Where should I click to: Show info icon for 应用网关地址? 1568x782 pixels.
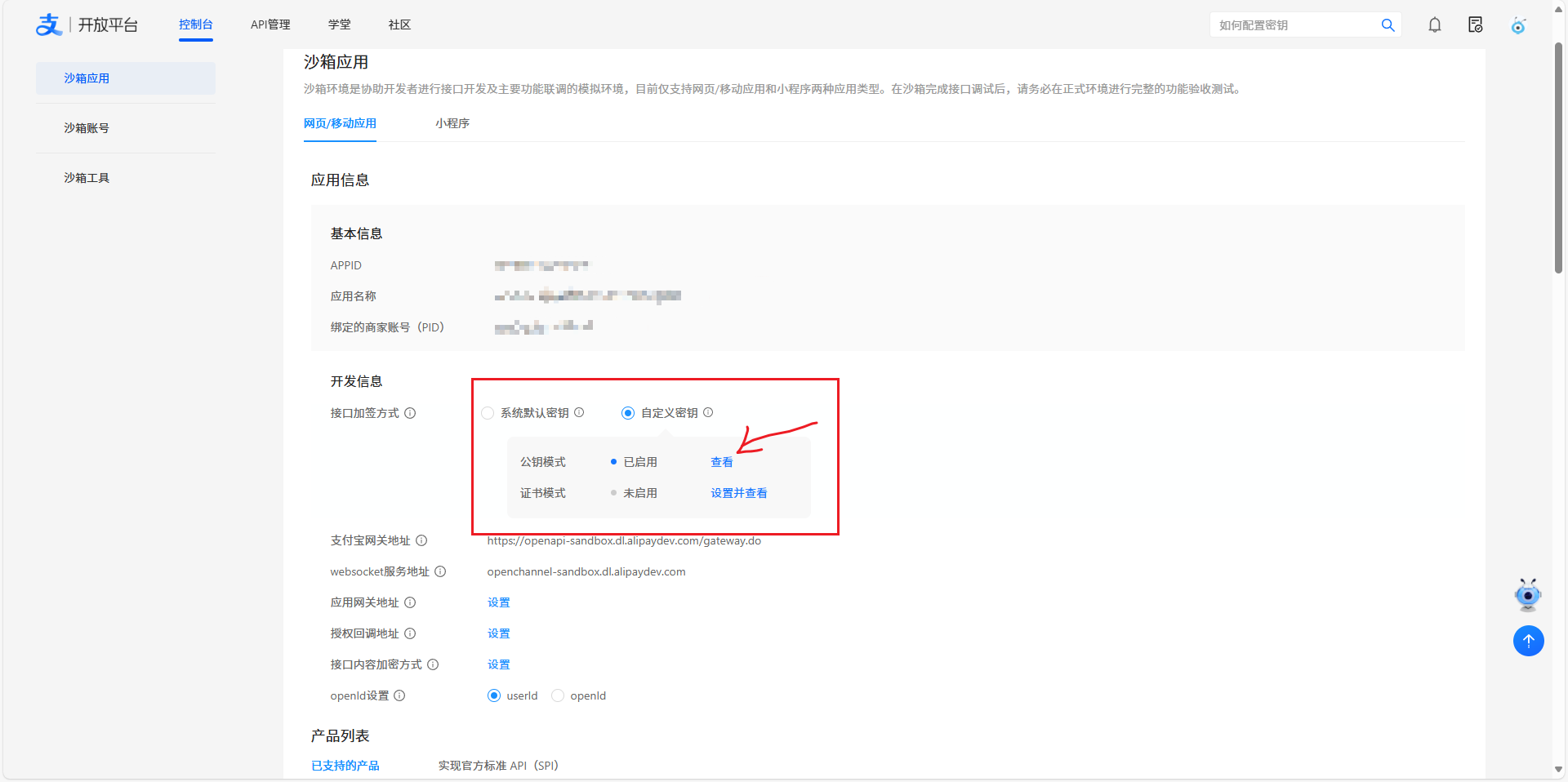click(x=410, y=602)
